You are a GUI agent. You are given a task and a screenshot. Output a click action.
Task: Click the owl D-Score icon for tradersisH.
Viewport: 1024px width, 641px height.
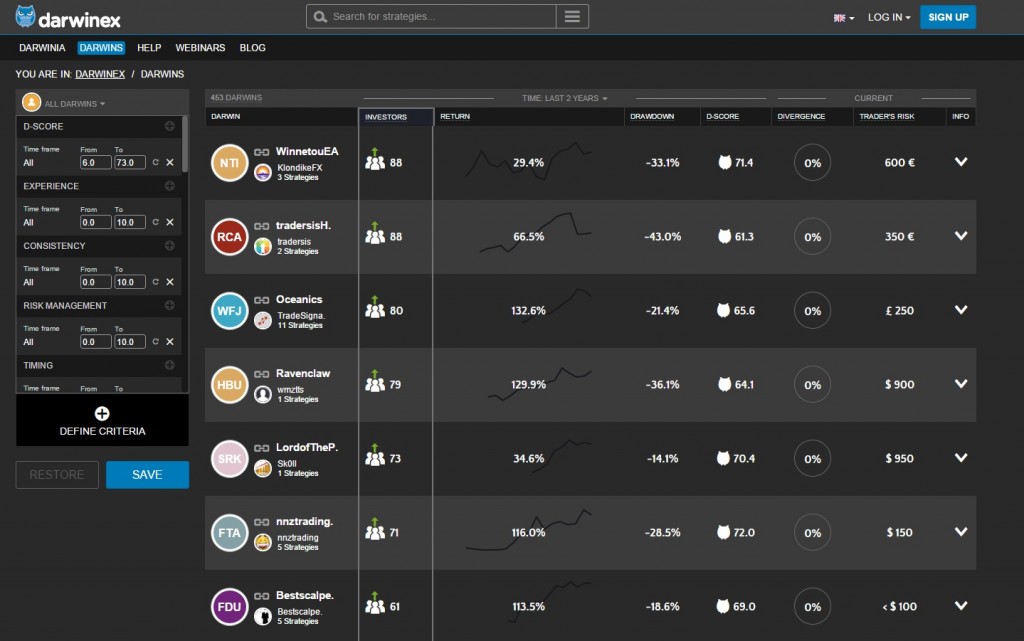point(723,237)
